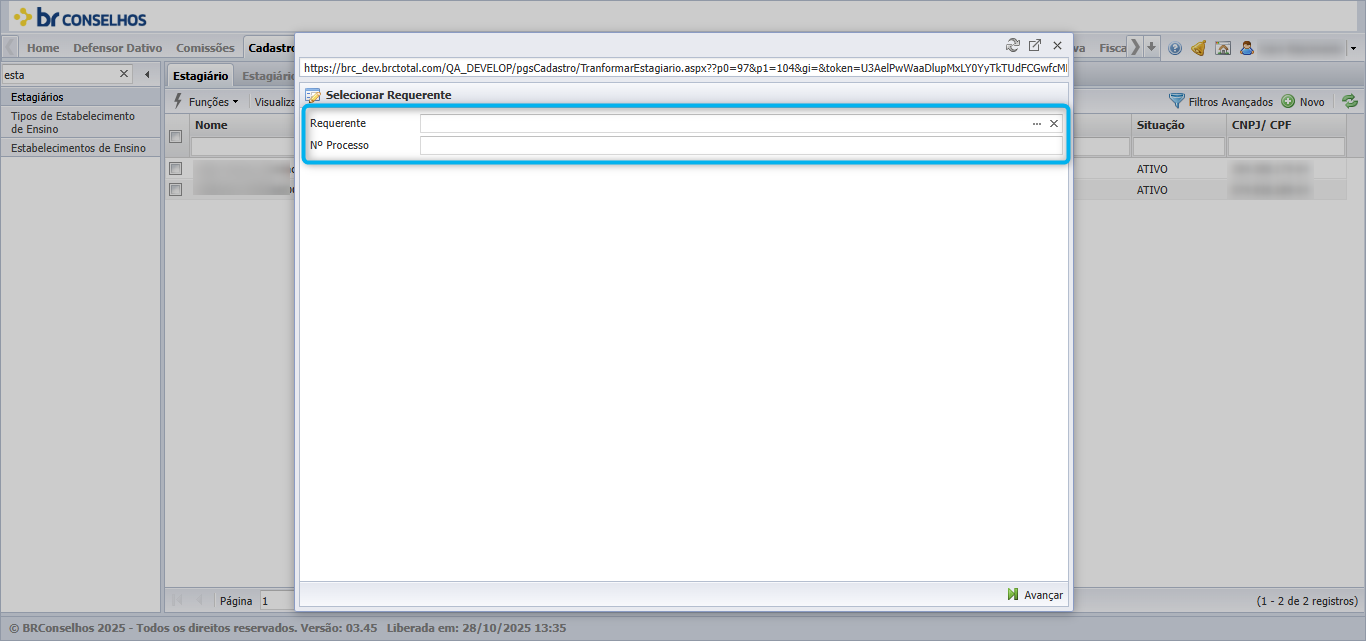Open the Defensor Dativo tab

pyautogui.click(x=117, y=47)
